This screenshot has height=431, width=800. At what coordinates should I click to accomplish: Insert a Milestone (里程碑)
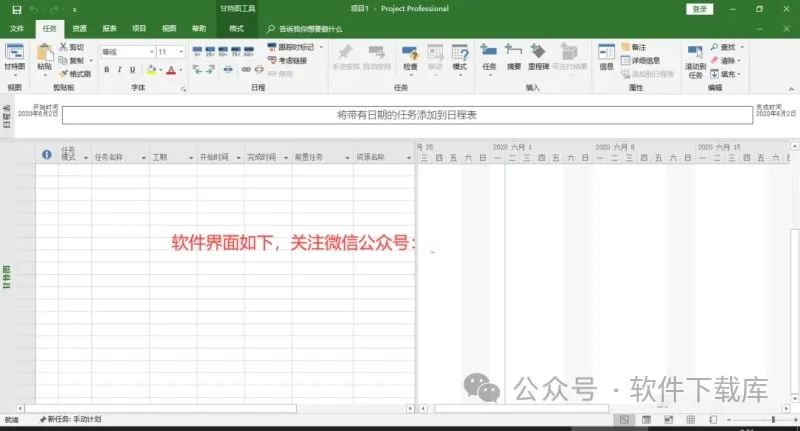pos(538,58)
